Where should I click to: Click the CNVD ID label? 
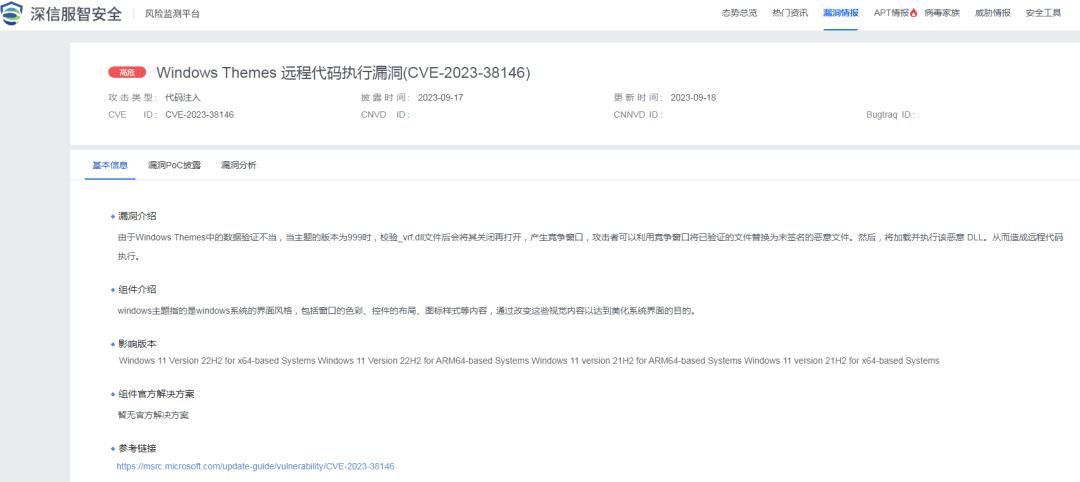pos(385,115)
